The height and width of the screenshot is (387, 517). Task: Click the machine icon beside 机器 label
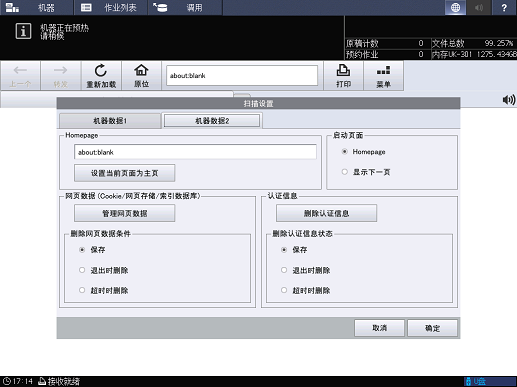tap(12, 7)
